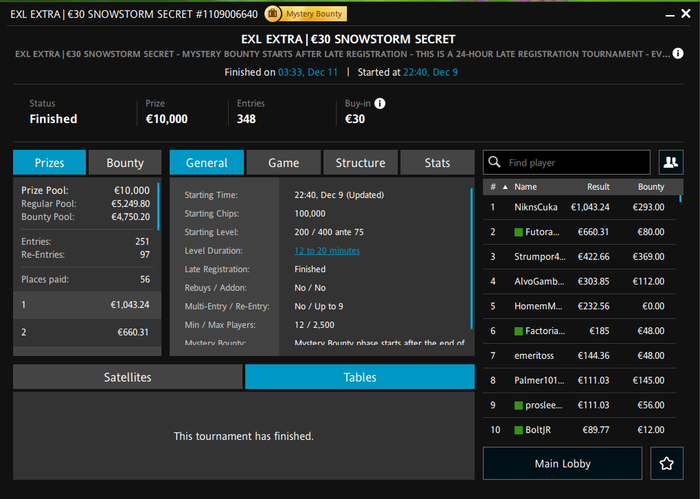Click the start time 22:40, Dec 9
700x499 pixels.
click(x=430, y=72)
